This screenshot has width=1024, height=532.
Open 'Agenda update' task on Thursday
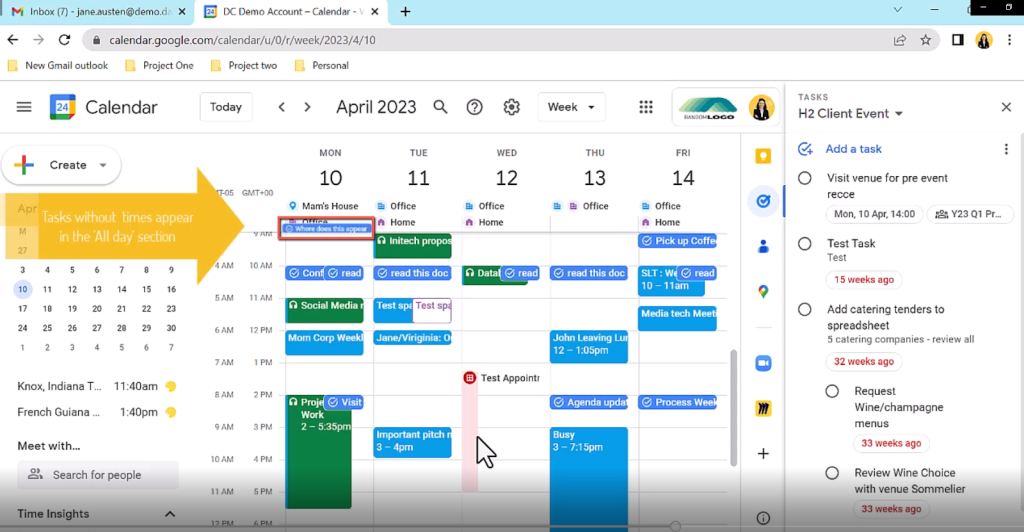589,402
